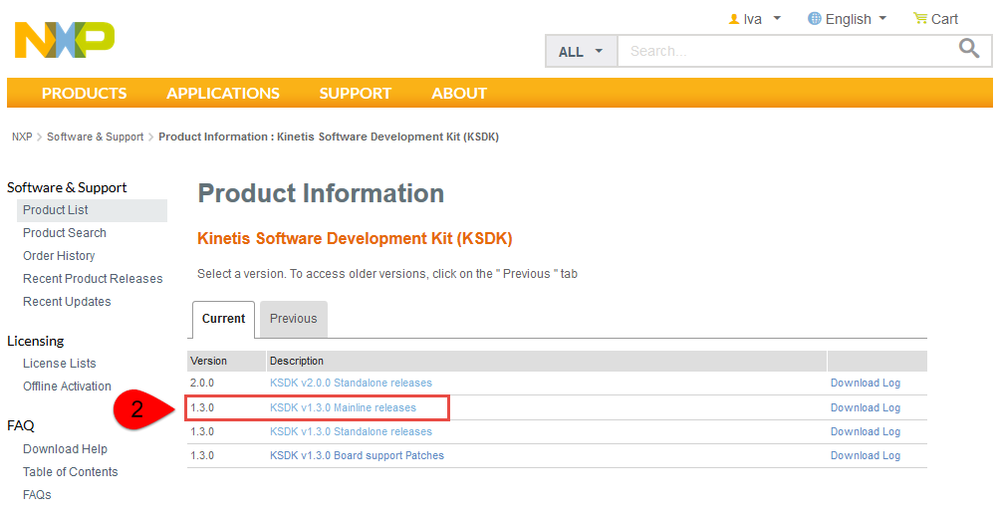
Task: Open the shopping cart icon
Action: point(920,18)
